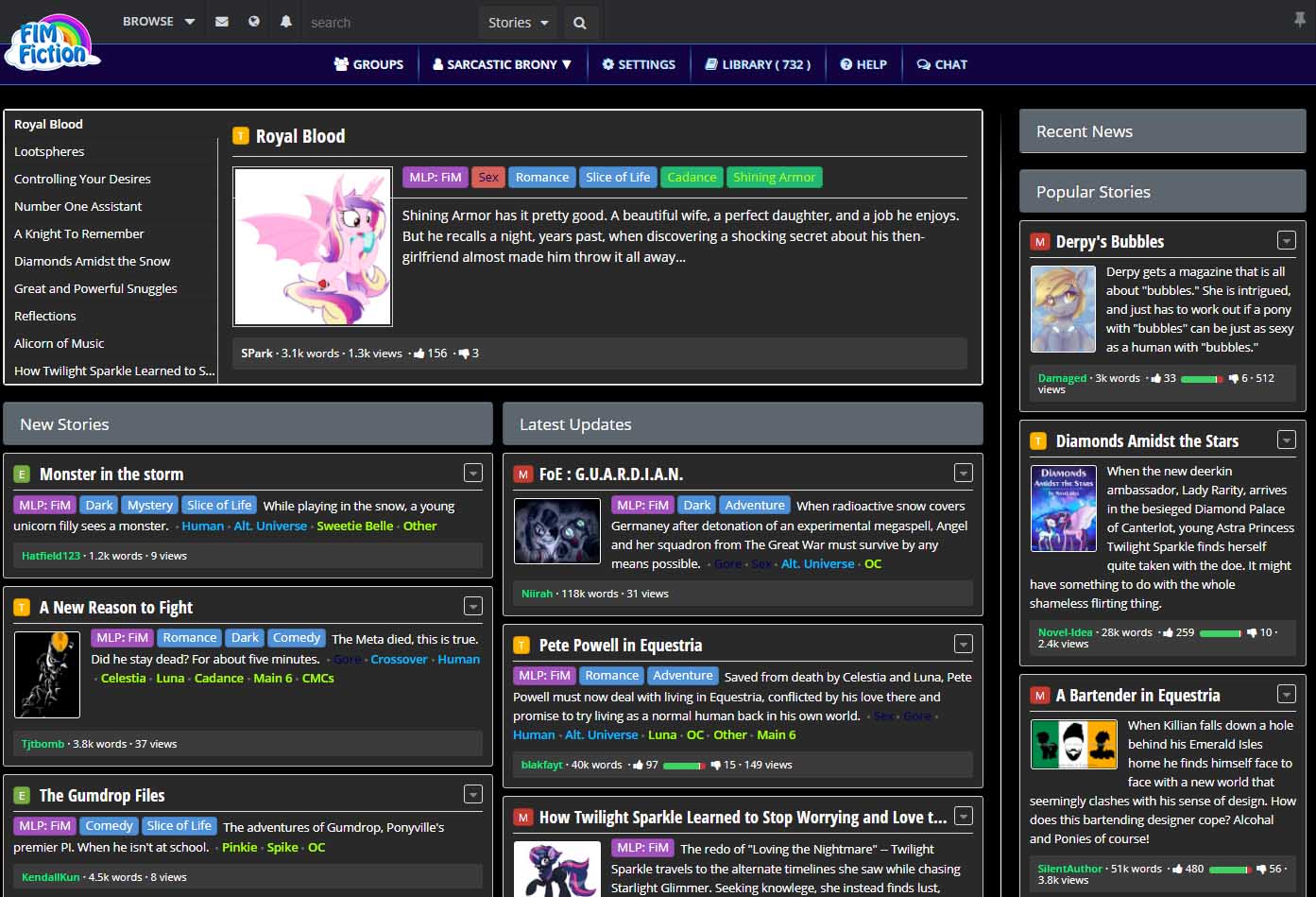
Task: Open Settings from the nav bar
Action: pyautogui.click(x=639, y=64)
